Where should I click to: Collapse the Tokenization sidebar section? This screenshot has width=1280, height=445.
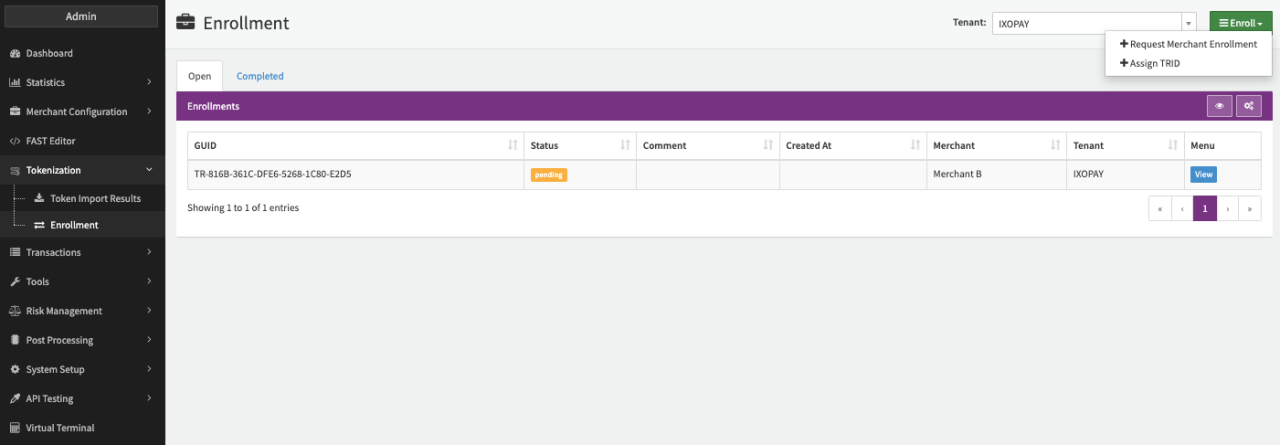(149, 170)
